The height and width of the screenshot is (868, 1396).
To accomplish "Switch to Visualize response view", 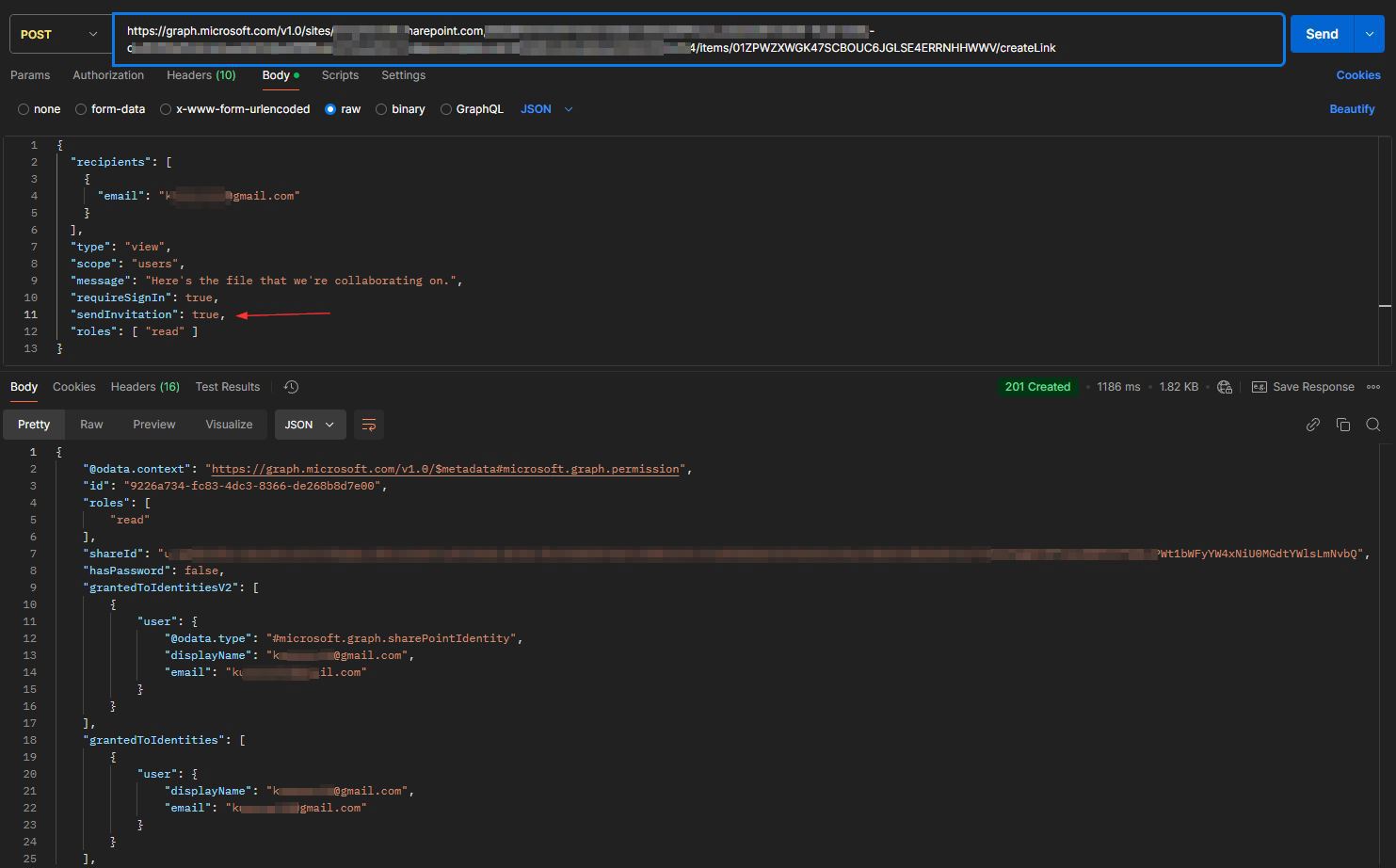I will (x=229, y=425).
